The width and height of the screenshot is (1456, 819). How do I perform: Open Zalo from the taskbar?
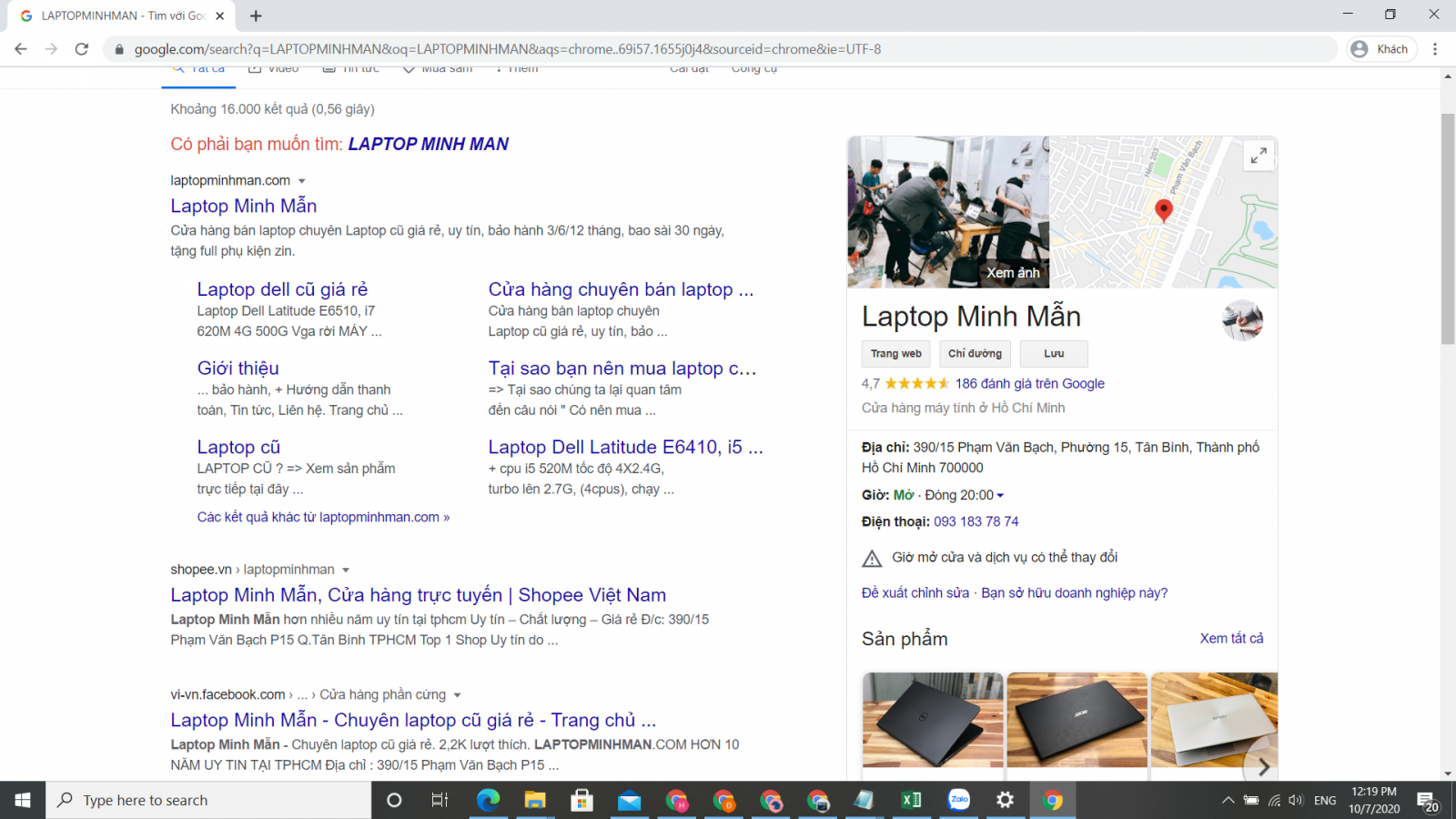coord(958,800)
